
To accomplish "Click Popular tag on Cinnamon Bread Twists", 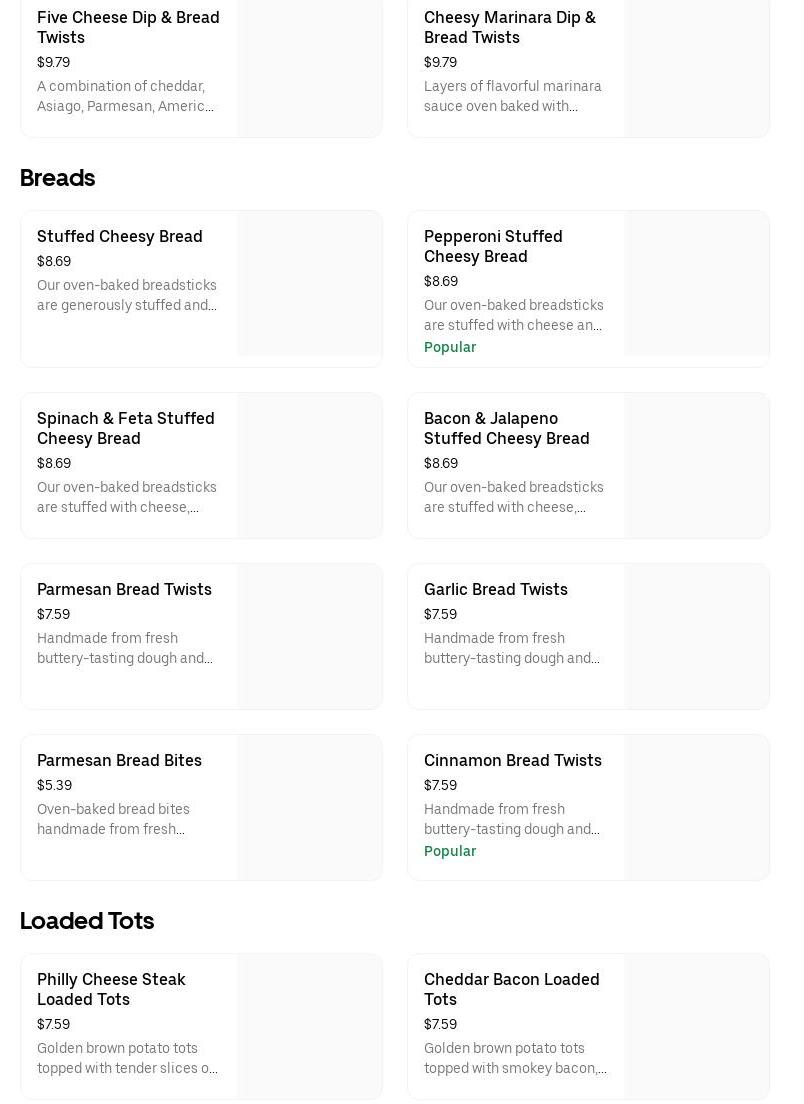I will coord(450,851).
